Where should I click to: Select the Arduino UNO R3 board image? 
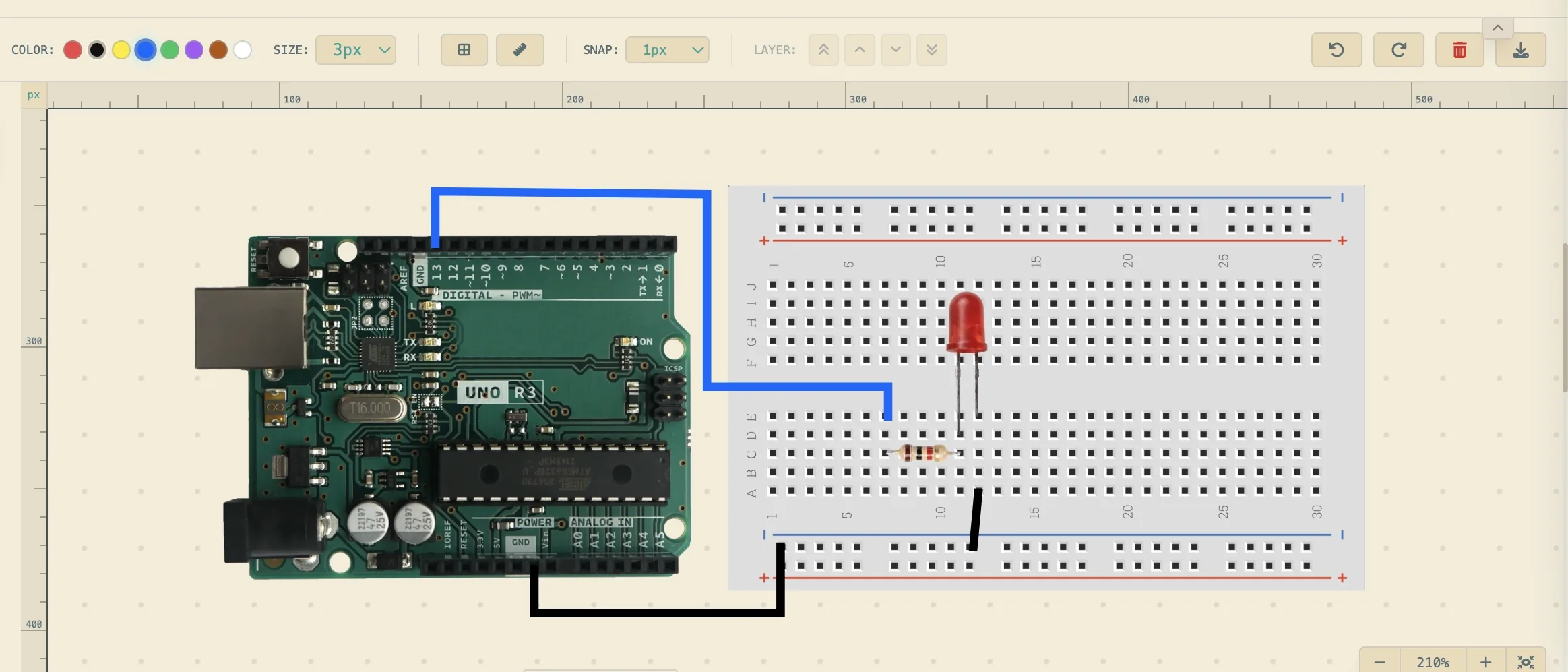click(442, 406)
